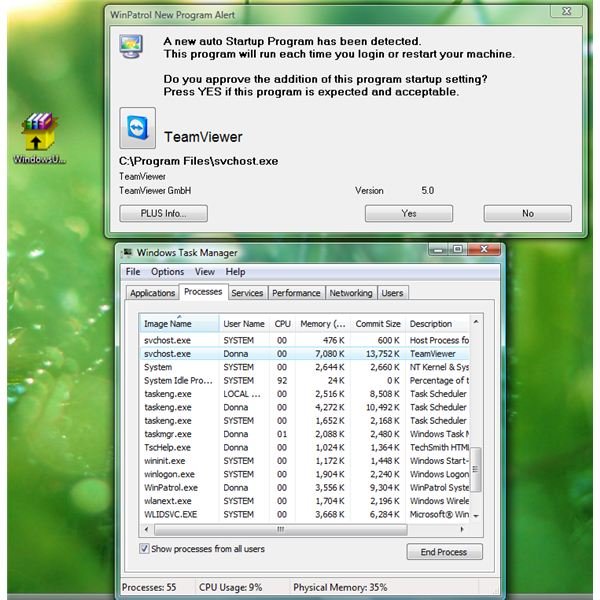The width and height of the screenshot is (600, 600).
Task: Open the File menu in Task Manager
Action: (x=133, y=272)
